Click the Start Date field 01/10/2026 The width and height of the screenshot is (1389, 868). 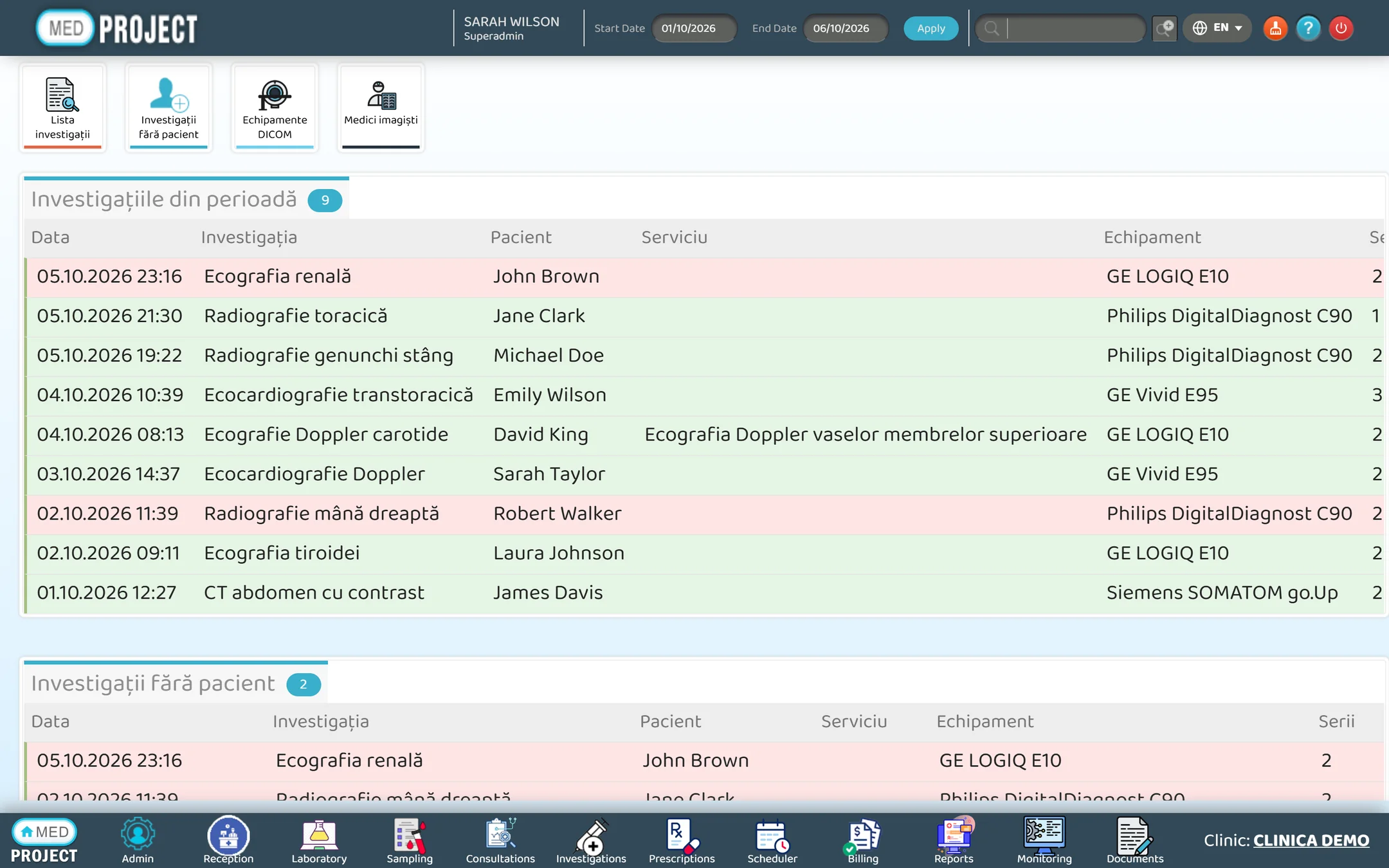pos(694,28)
